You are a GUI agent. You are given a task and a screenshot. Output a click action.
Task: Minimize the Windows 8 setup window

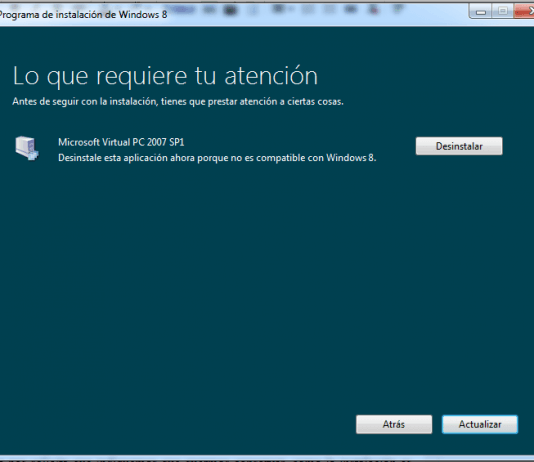point(481,12)
